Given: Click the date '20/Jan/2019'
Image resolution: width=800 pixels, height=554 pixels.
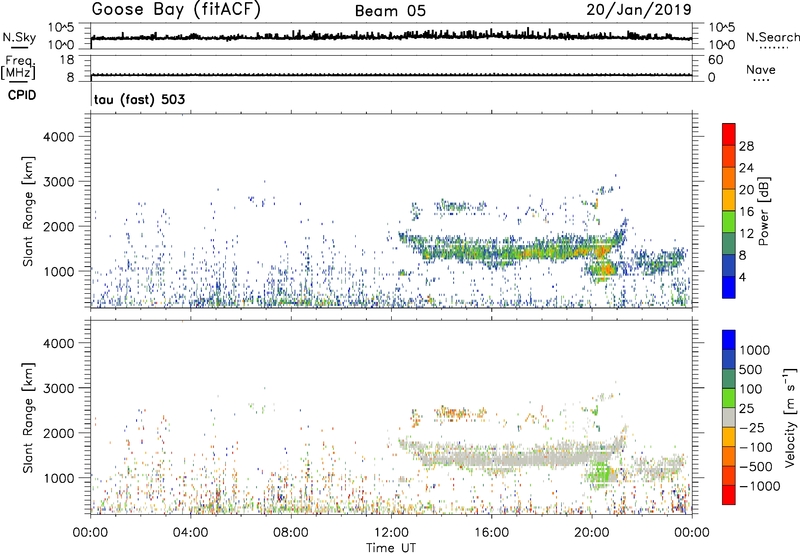Looking at the screenshot, I should point(639,10).
